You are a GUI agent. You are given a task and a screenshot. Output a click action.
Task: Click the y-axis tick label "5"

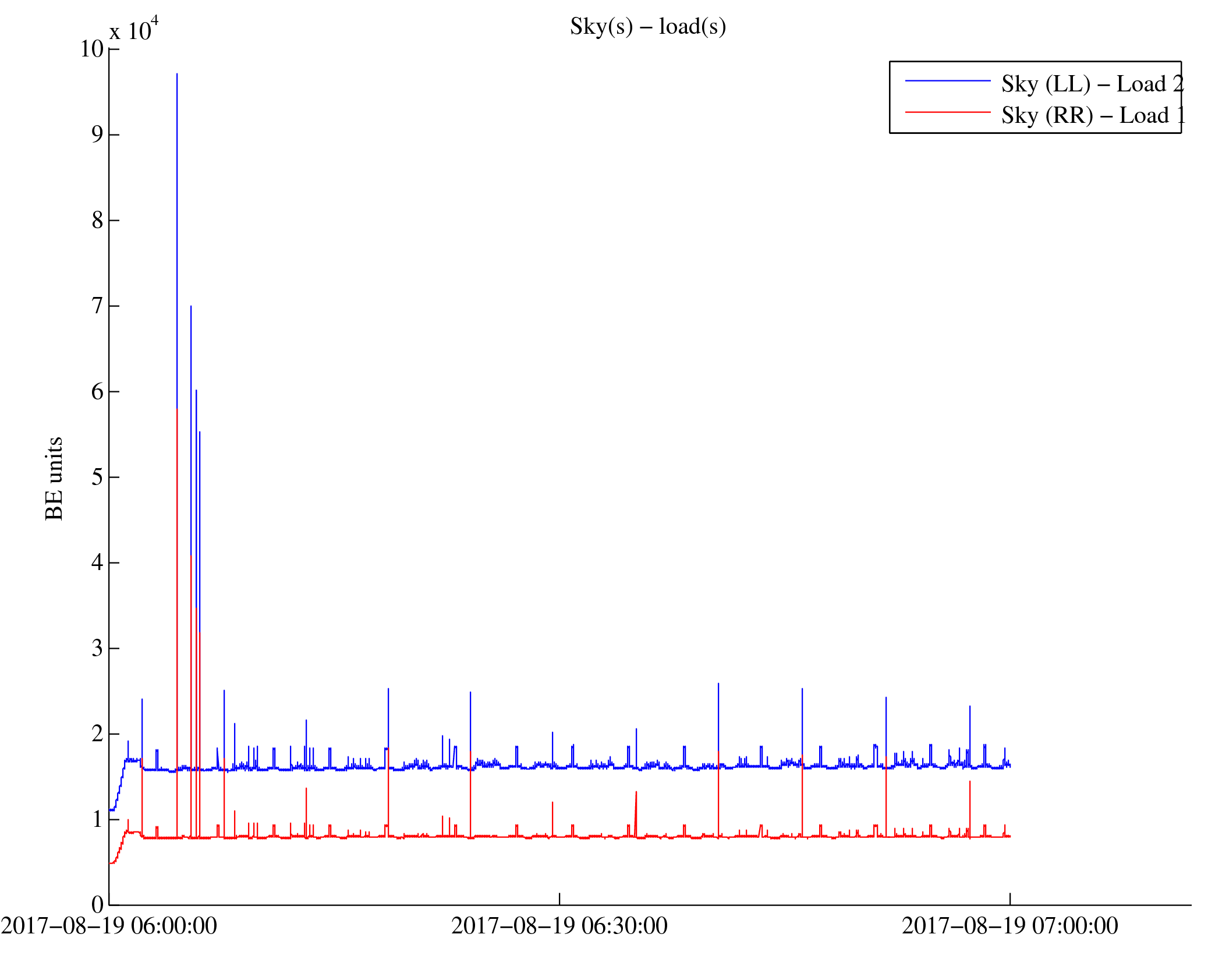97,477
